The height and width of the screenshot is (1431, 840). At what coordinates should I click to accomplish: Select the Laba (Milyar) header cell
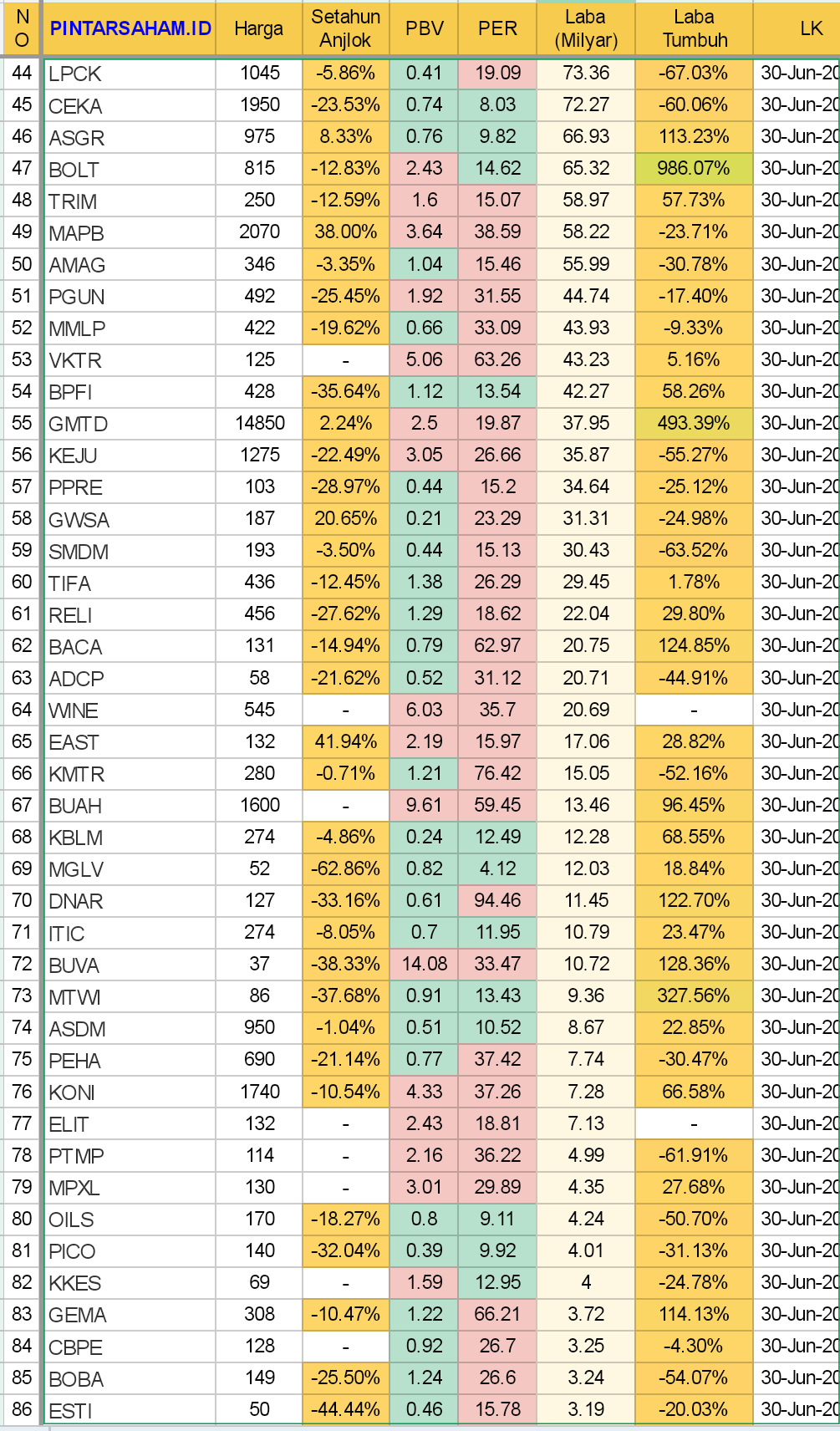(x=585, y=28)
